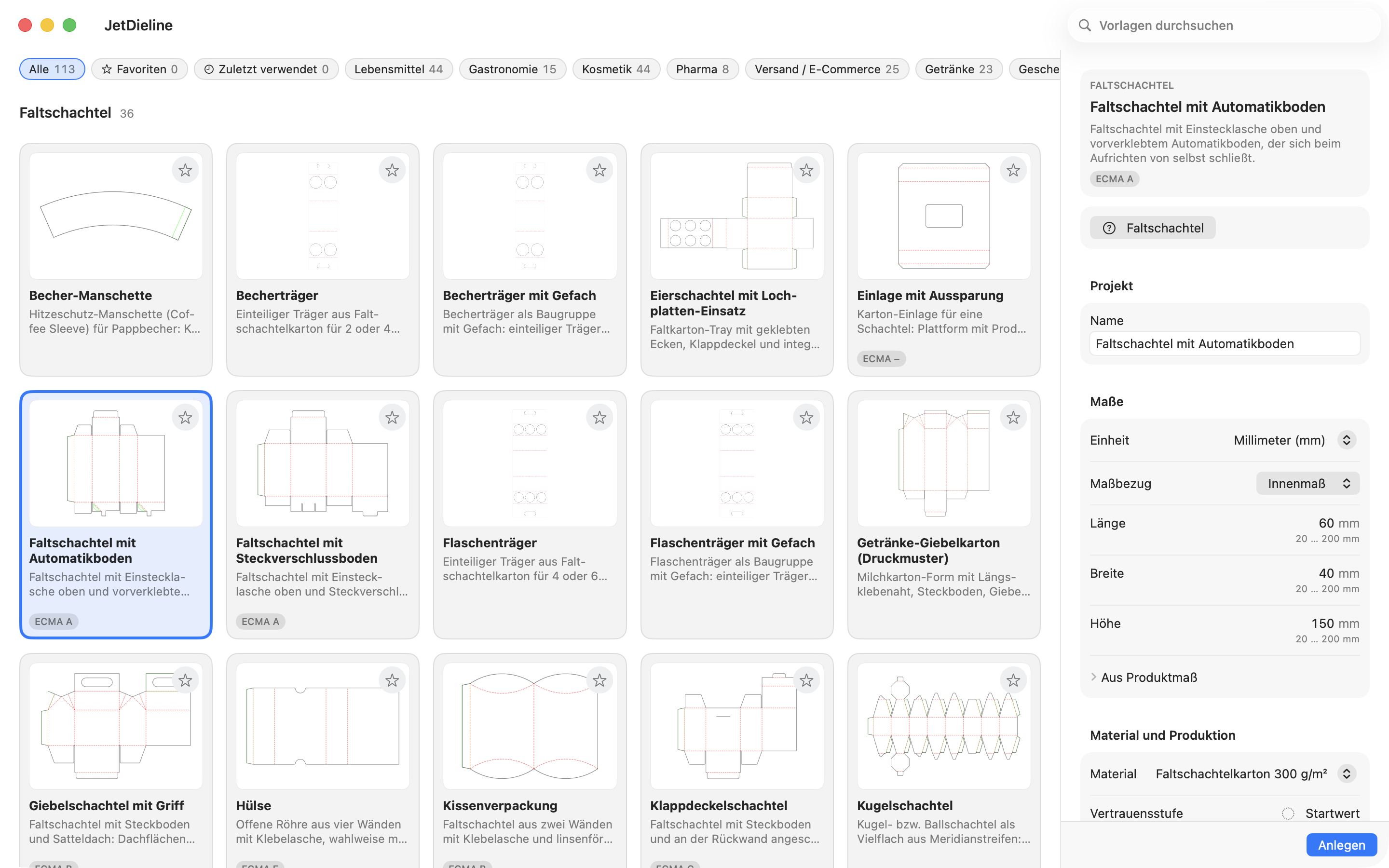Favorite the Hülse template

[x=392, y=680]
